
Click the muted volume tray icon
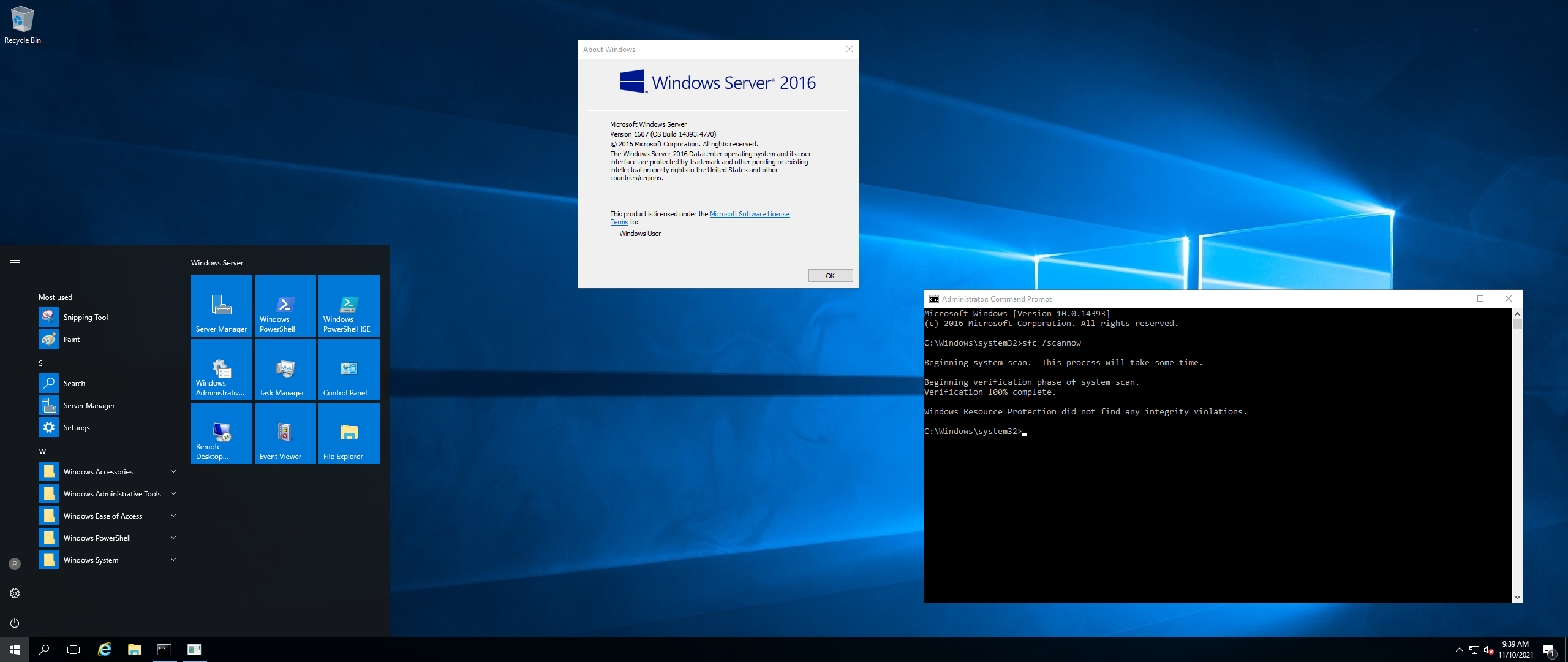coord(1489,650)
